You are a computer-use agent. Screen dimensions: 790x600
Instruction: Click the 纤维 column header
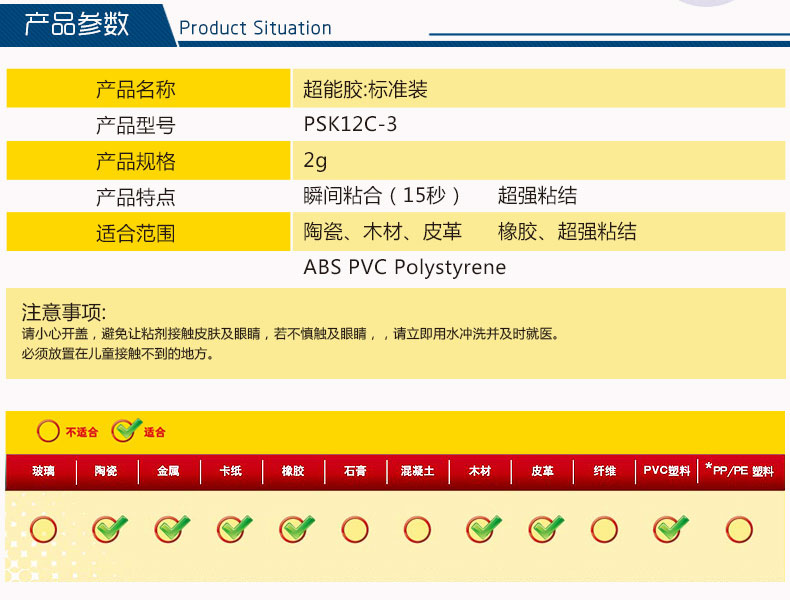[x=605, y=471]
